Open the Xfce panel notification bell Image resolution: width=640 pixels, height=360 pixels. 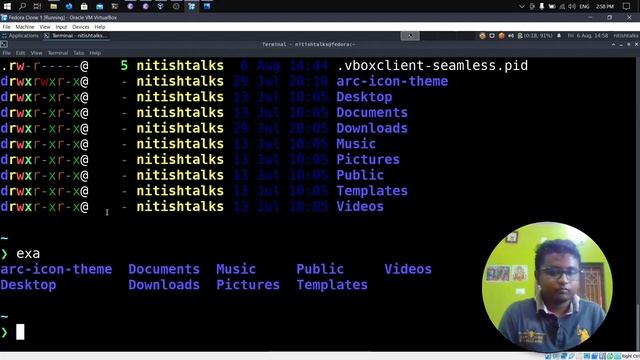(x=559, y=36)
